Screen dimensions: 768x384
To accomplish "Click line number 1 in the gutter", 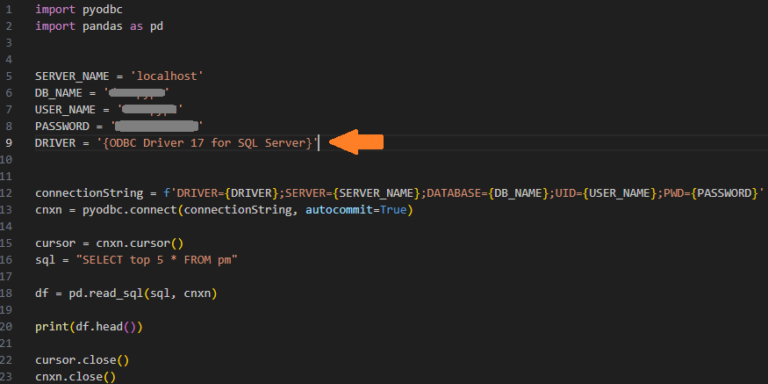I will click(8, 10).
